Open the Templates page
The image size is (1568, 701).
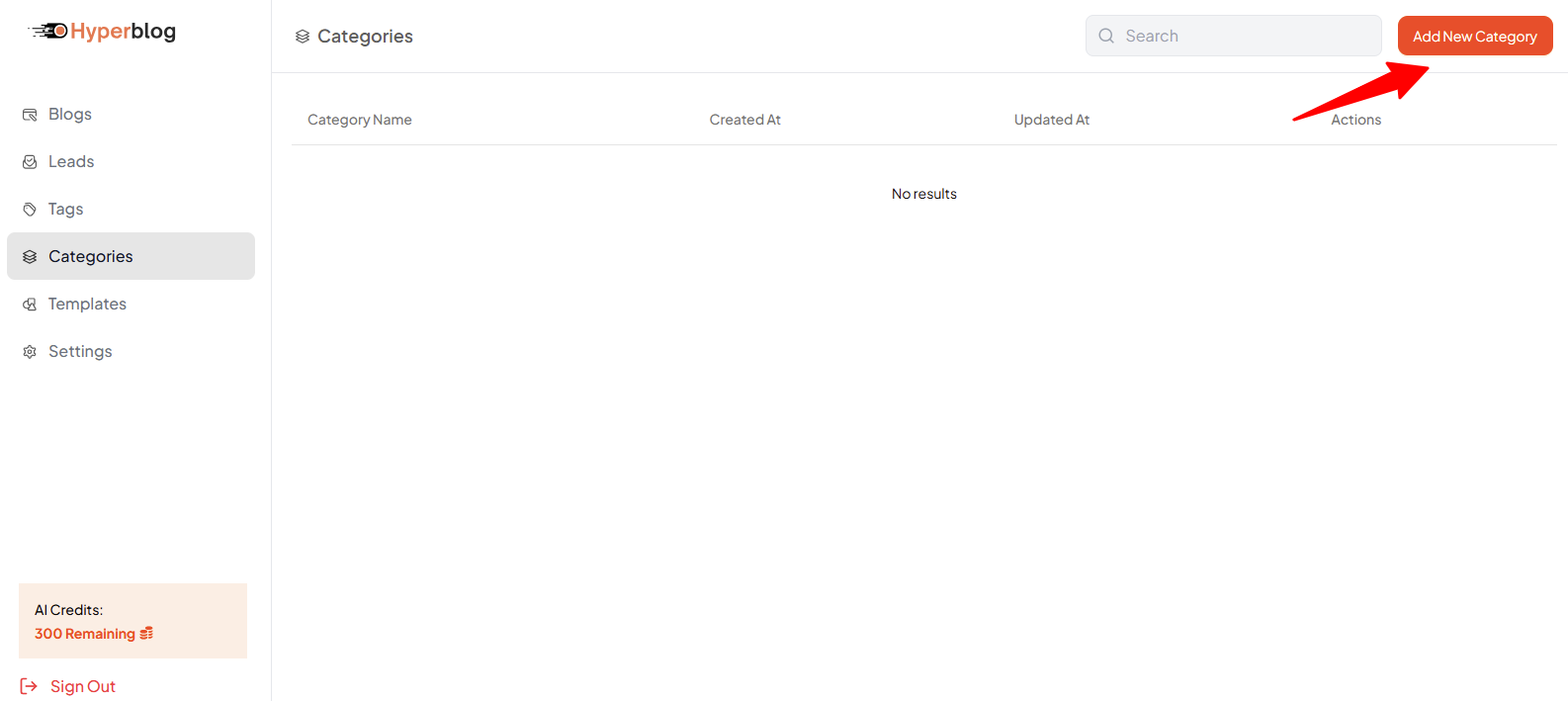131,304
